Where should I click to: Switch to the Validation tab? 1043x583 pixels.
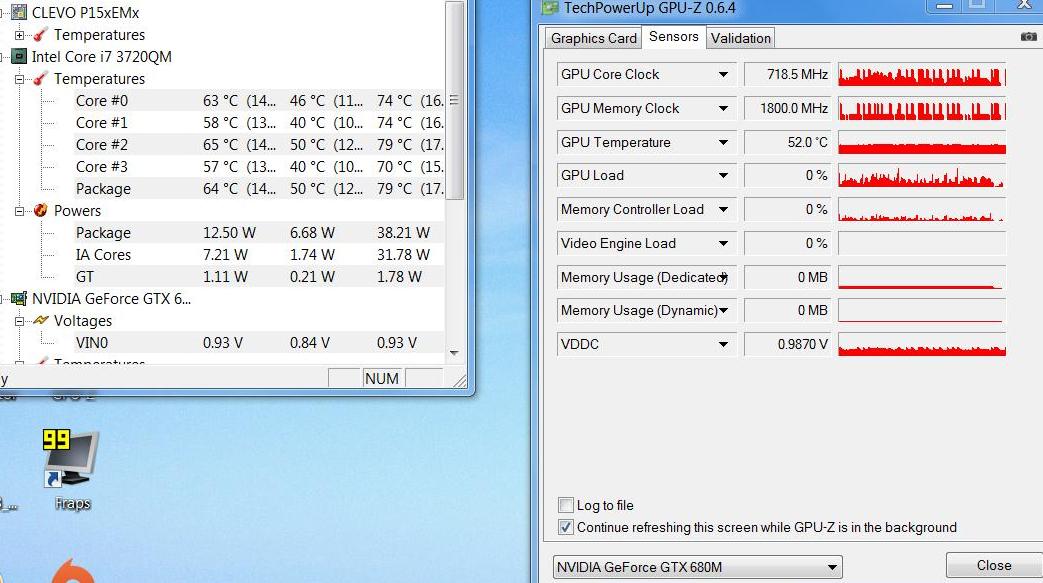(740, 38)
